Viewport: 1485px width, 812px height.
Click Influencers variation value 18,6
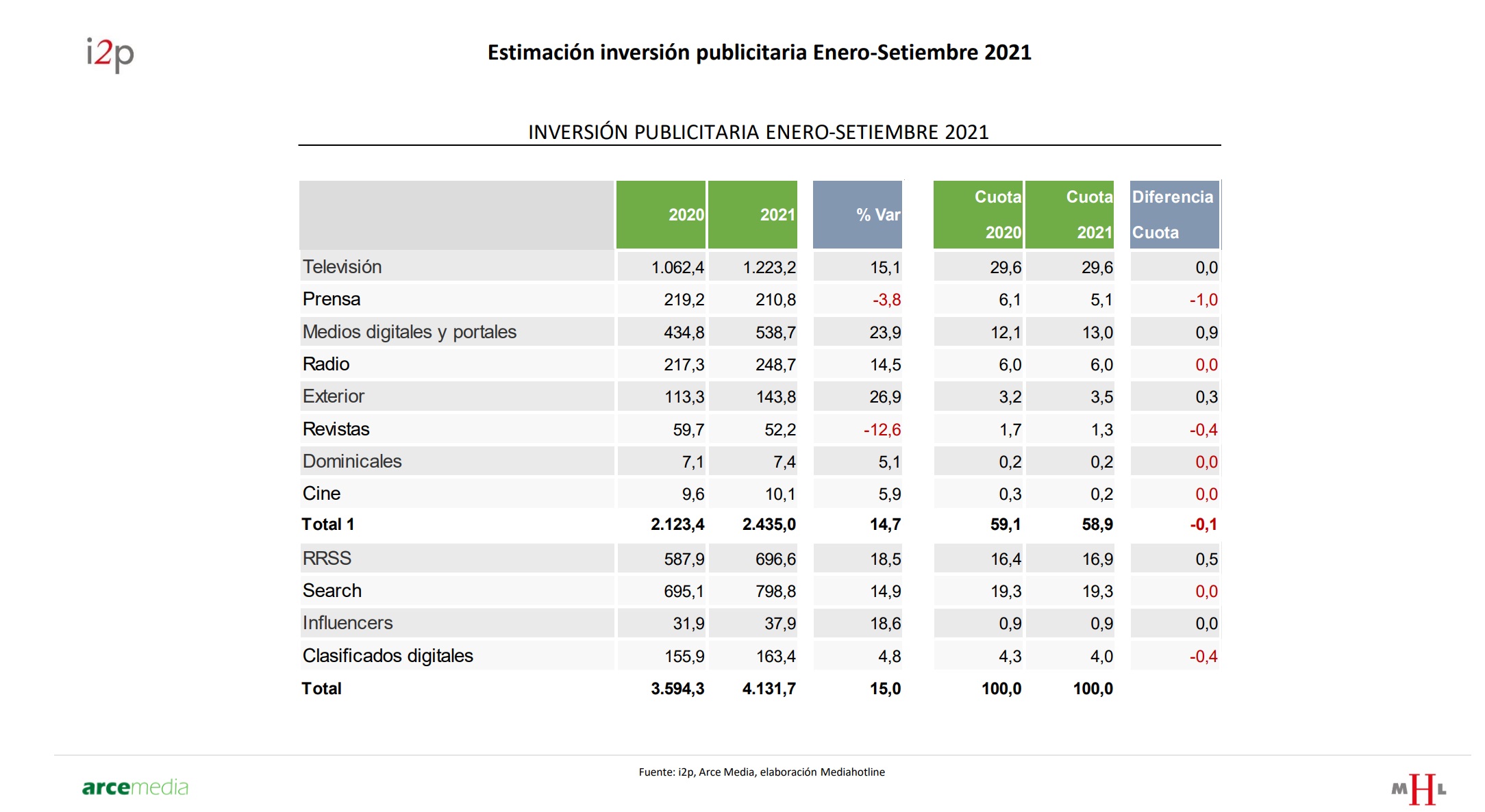pos(886,624)
